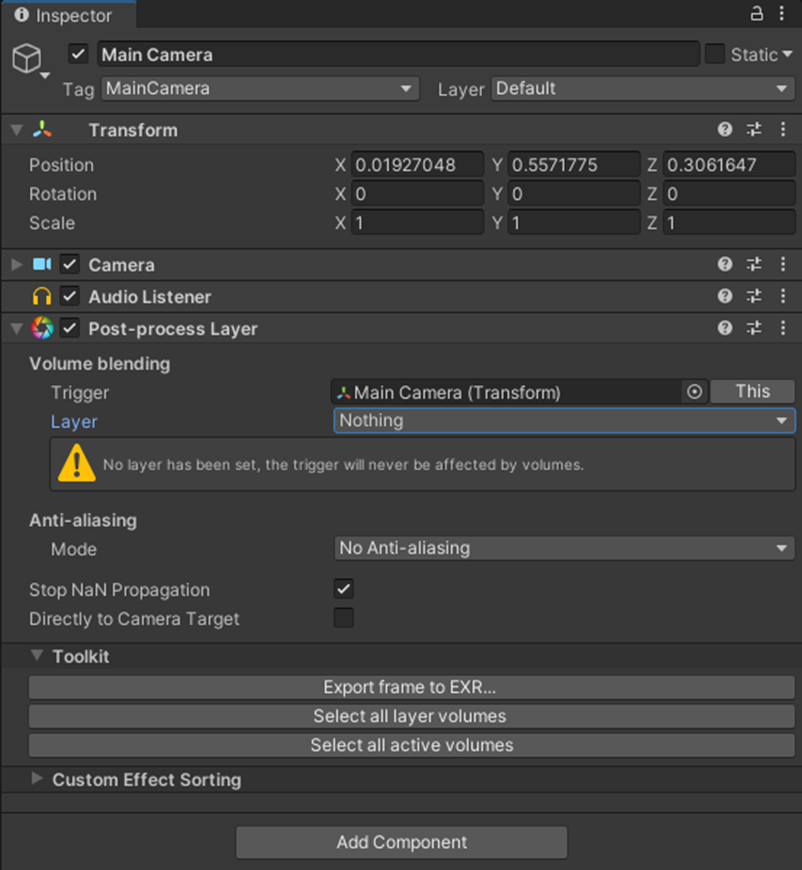Enable Directly to Camera Target
Image resolution: width=802 pixels, height=870 pixels.
click(x=344, y=618)
